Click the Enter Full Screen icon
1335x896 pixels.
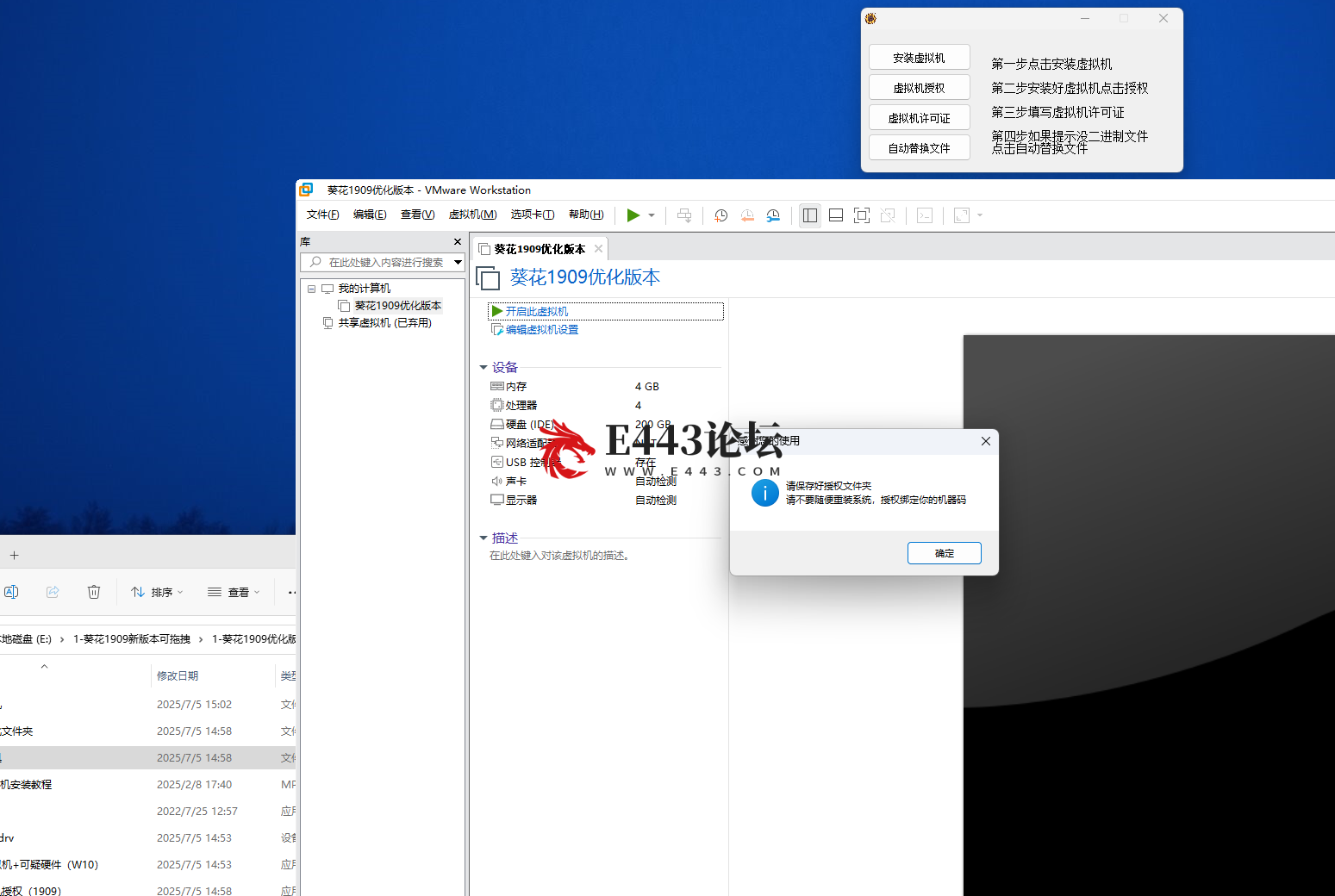click(x=862, y=215)
